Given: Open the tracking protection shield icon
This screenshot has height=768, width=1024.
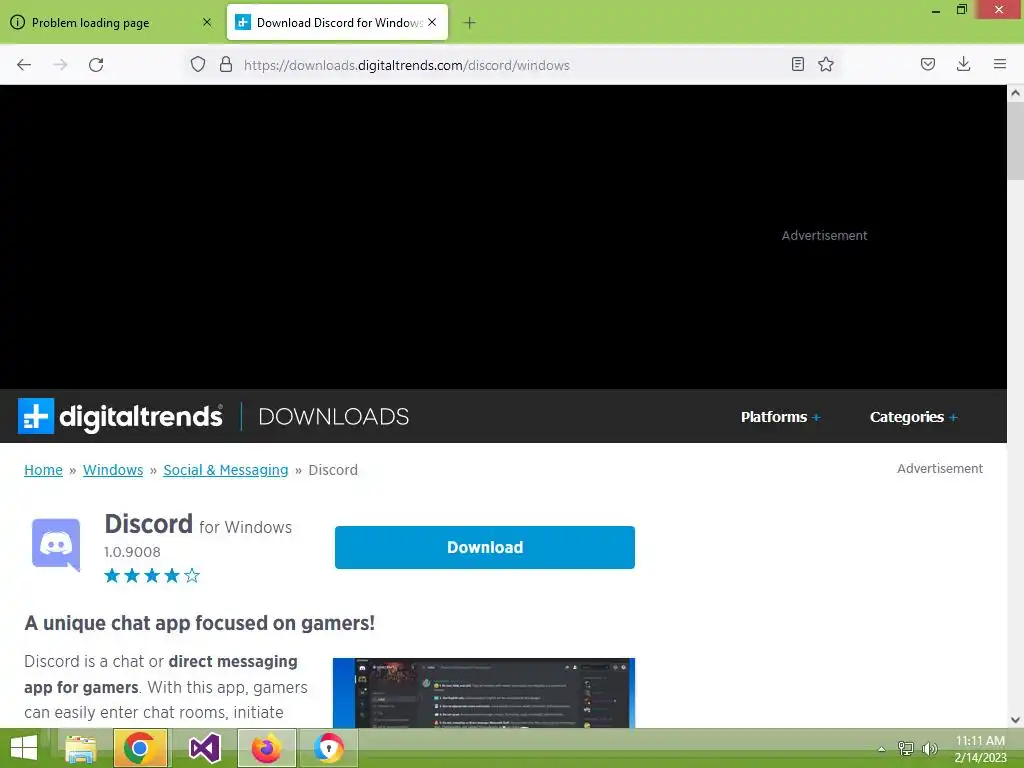Looking at the screenshot, I should tap(198, 65).
